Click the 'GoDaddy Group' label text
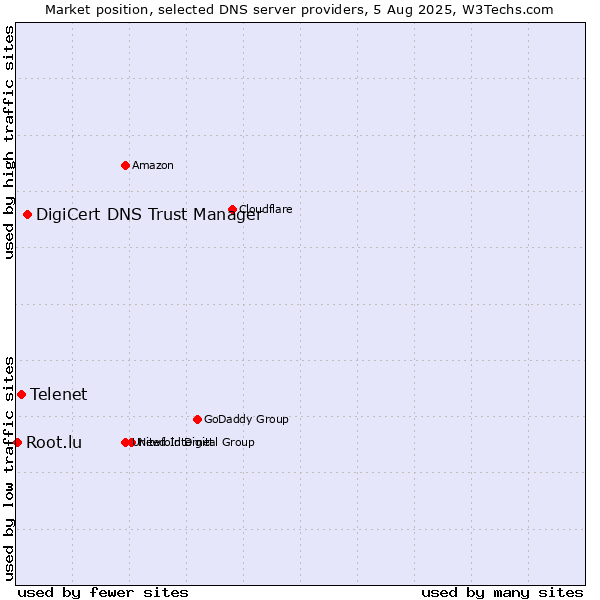This screenshot has width=600, height=600. point(246,419)
